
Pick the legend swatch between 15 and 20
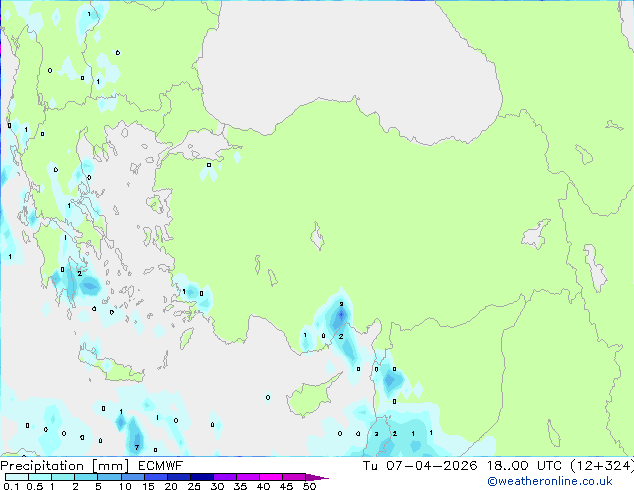click(155, 477)
